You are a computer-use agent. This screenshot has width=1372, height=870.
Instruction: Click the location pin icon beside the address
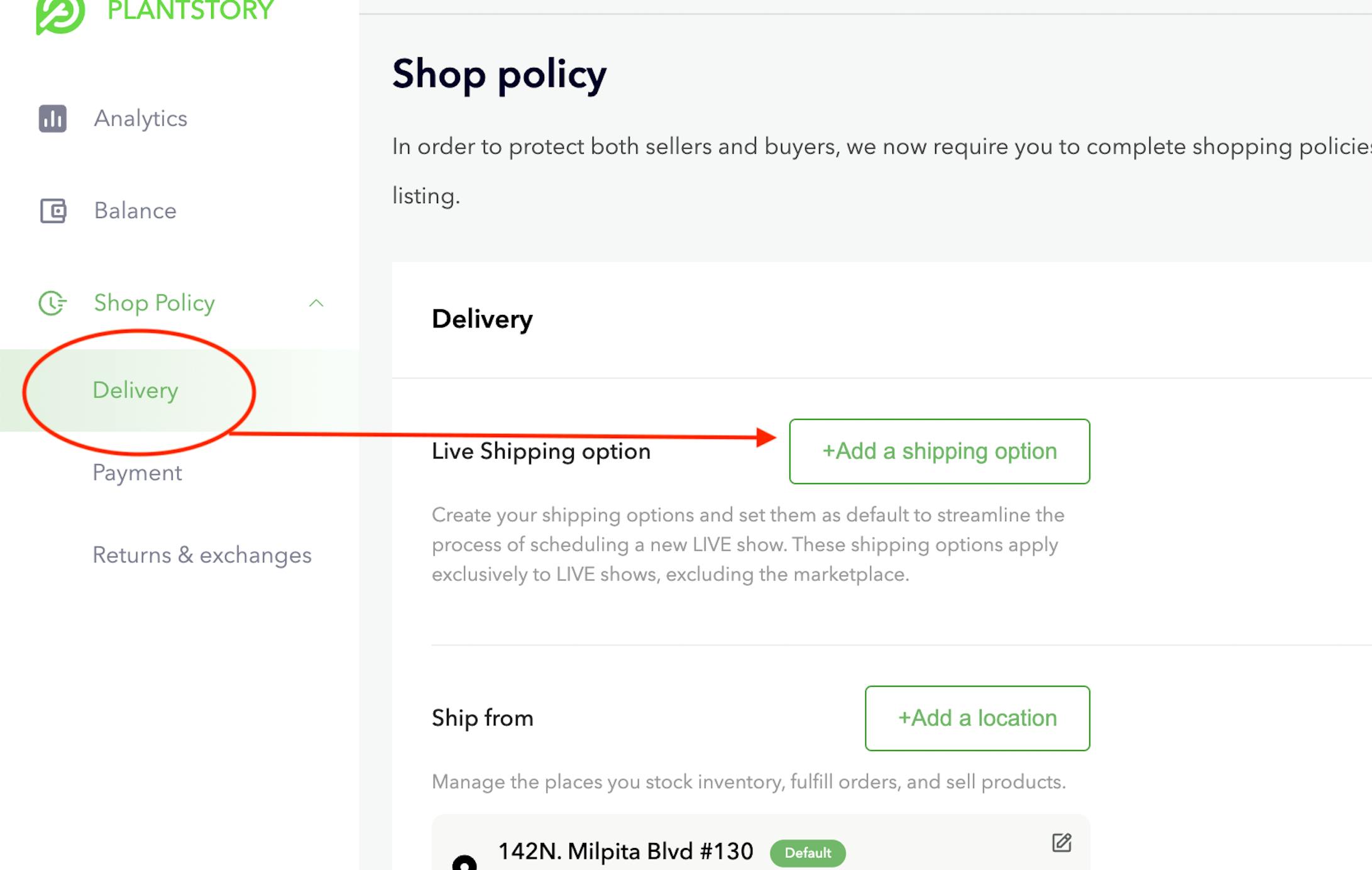464,862
